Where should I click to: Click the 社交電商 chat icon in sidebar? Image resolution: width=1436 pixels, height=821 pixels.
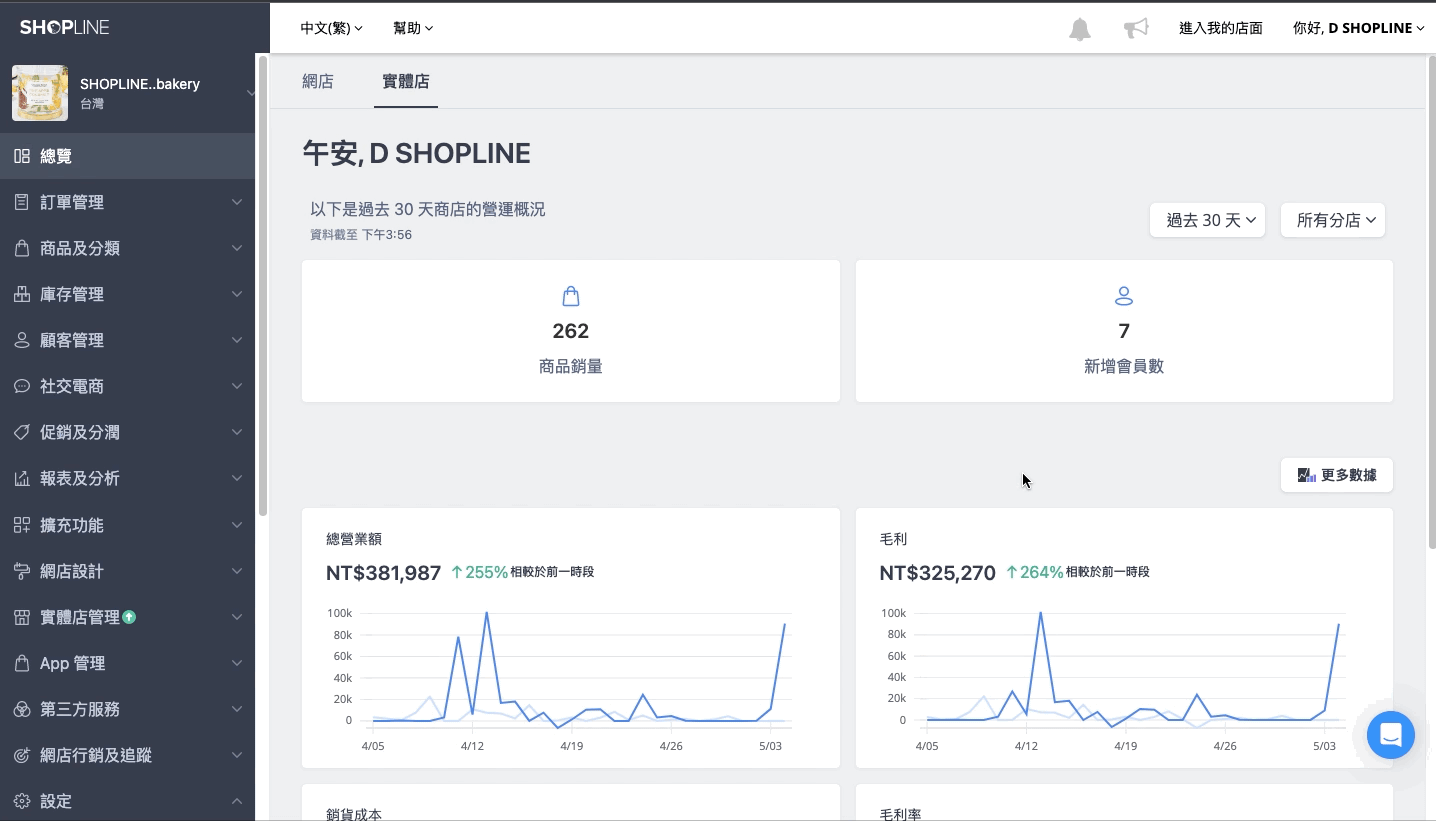22,386
